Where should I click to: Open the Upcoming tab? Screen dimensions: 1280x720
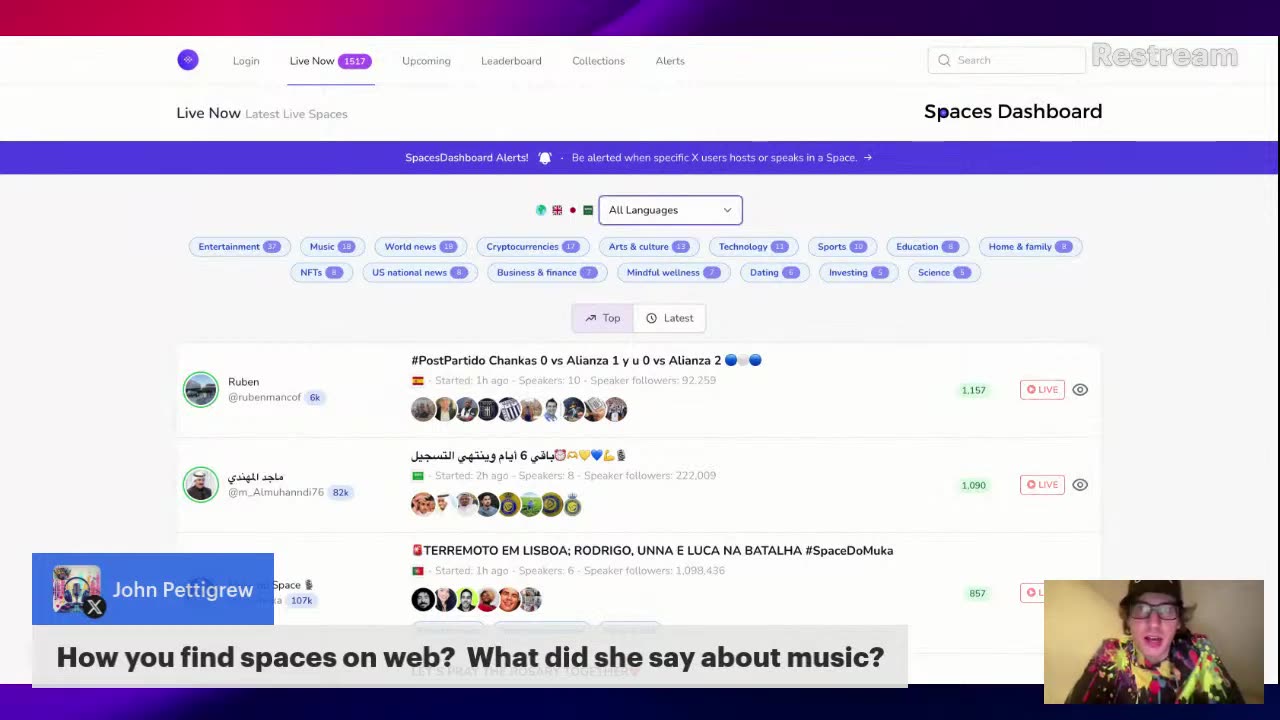426,61
